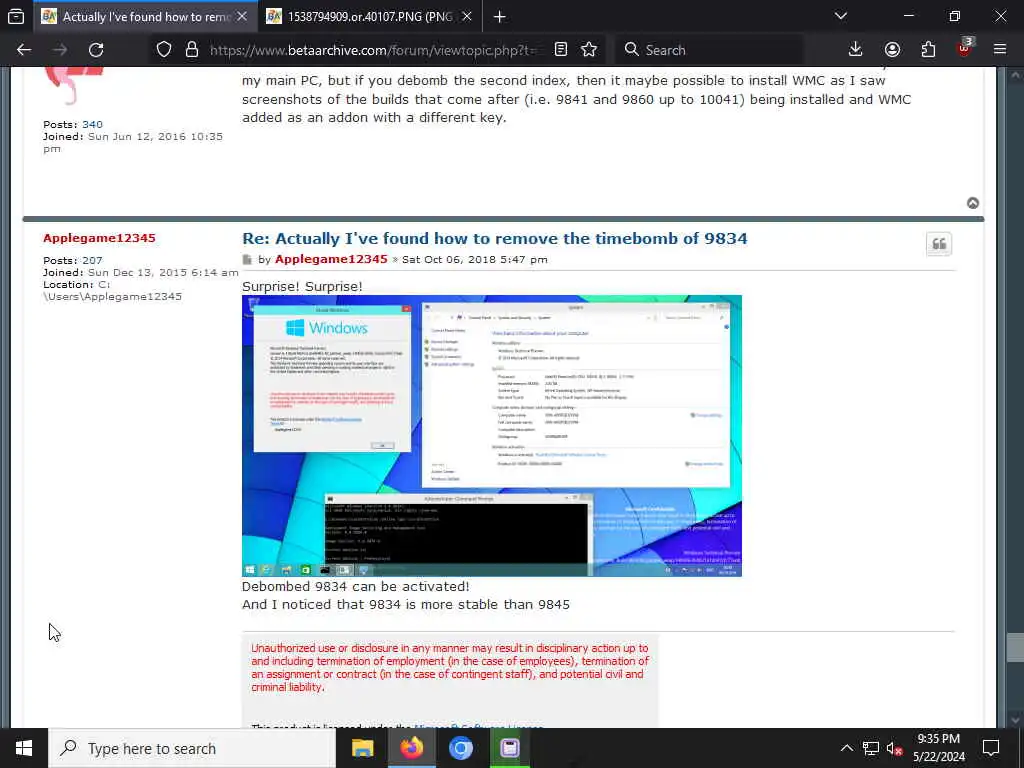1024x768 pixels.
Task: Open the downloads panel
Action: tap(856, 50)
